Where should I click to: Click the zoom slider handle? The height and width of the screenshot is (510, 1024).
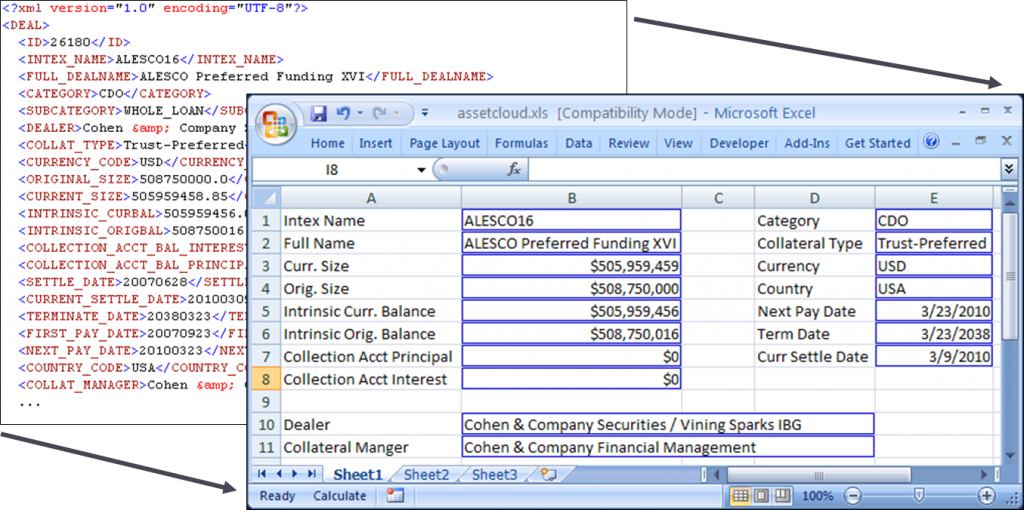919,495
